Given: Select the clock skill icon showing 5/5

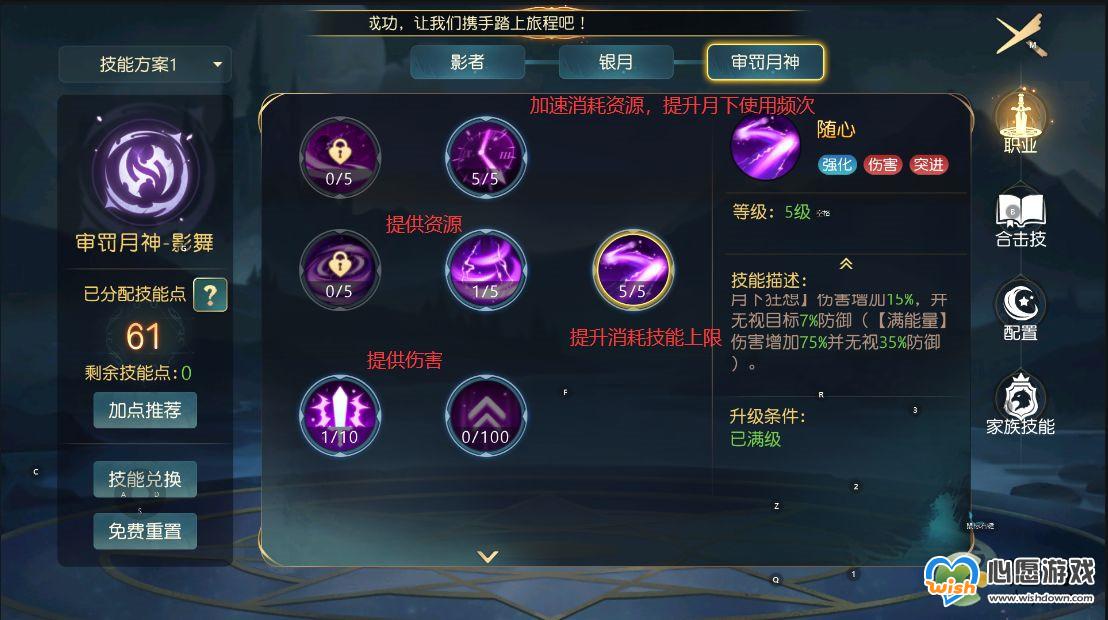Looking at the screenshot, I should tap(485, 157).
